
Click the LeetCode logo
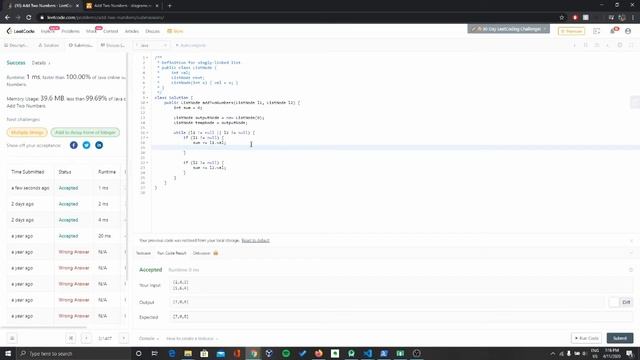20,31
